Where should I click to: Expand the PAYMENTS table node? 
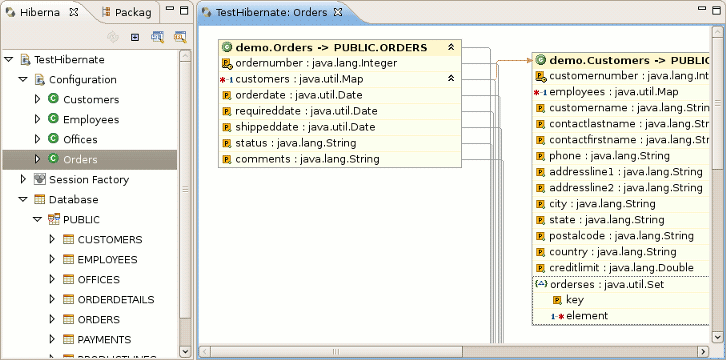(x=52, y=339)
